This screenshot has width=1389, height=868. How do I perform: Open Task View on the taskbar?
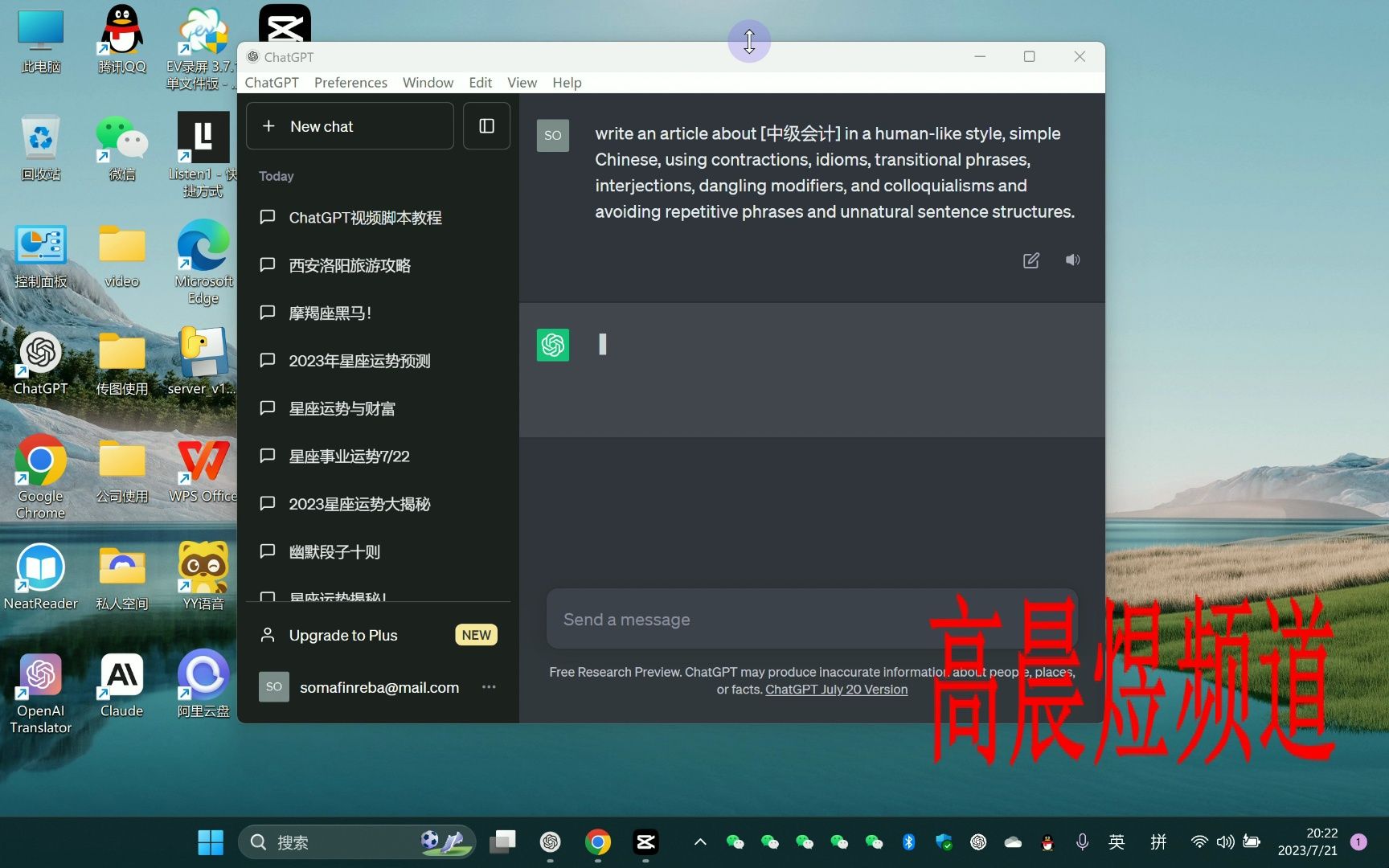click(x=503, y=841)
